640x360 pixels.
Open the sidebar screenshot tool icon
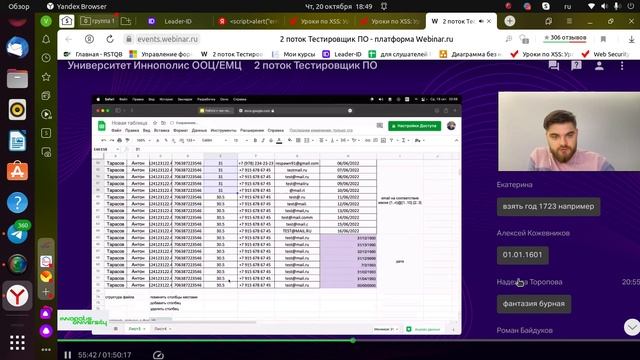[x=46, y=152]
